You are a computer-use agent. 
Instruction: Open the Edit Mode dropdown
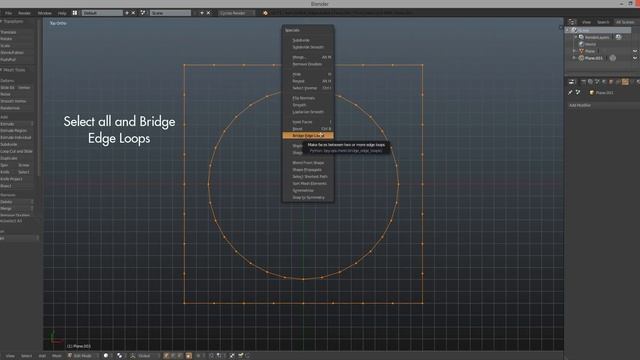coord(83,356)
